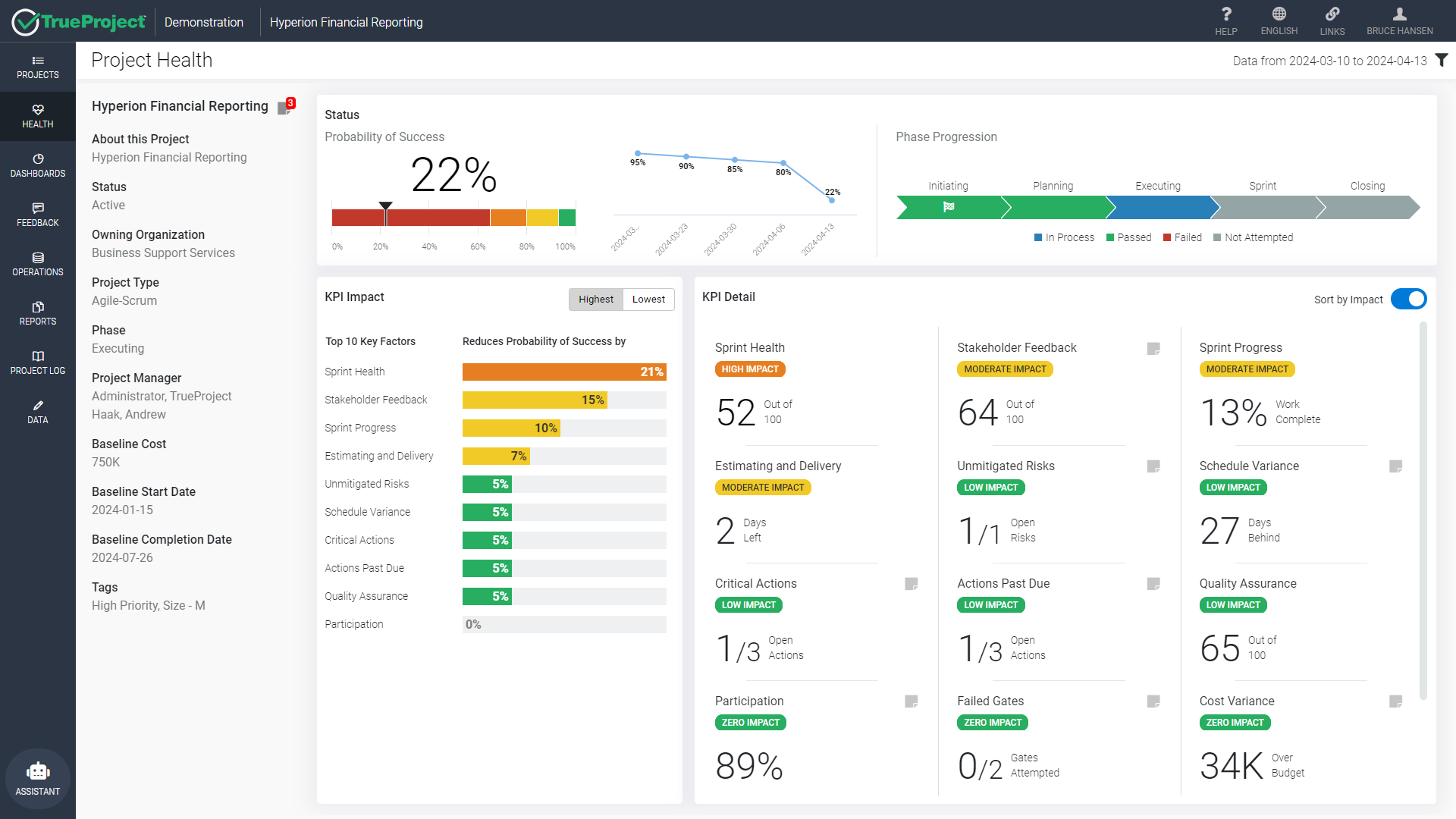Click the HELP menu item
This screenshot has width=1456, height=819.
click(1225, 19)
